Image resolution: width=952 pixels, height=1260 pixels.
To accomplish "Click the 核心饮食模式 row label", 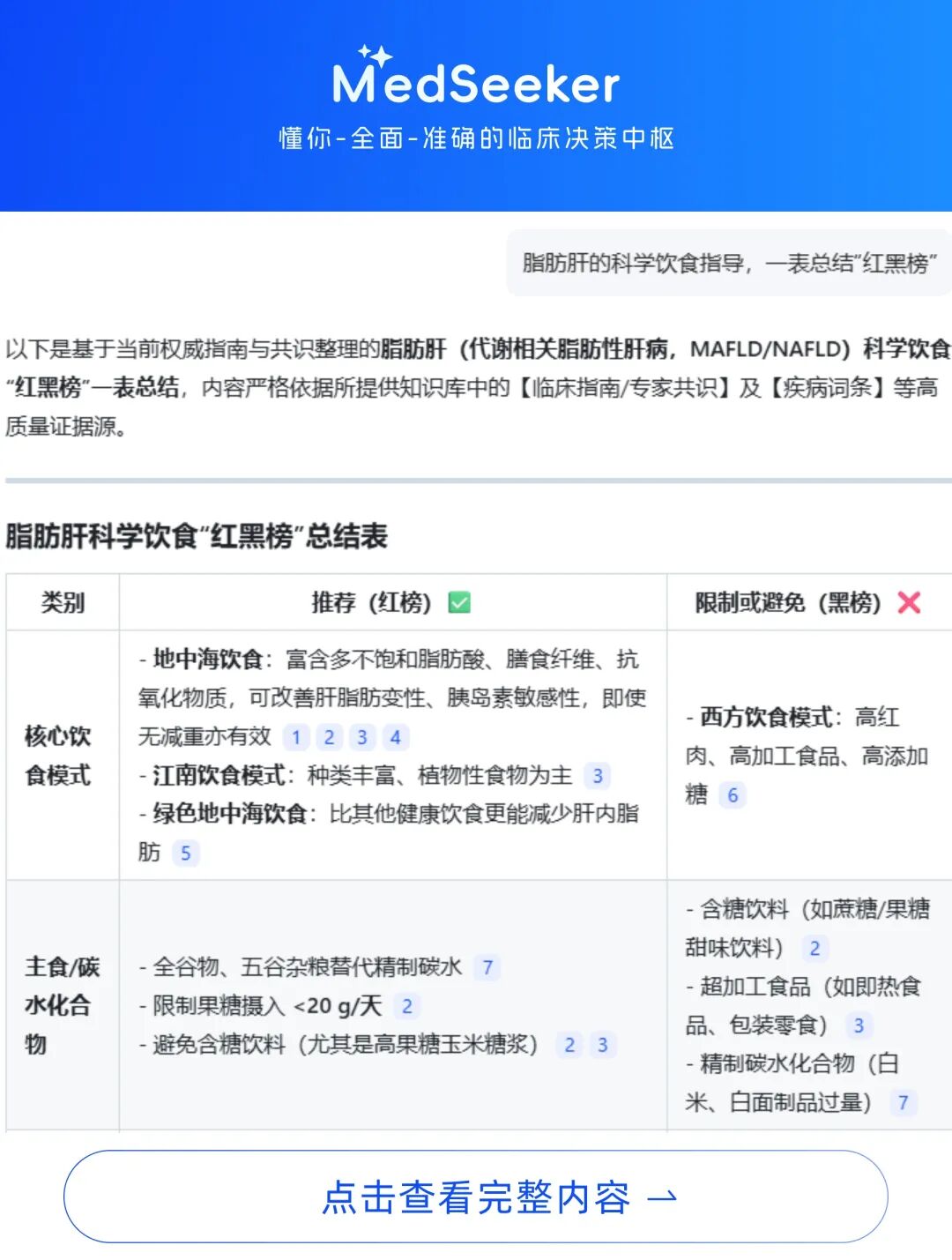I will [x=58, y=756].
